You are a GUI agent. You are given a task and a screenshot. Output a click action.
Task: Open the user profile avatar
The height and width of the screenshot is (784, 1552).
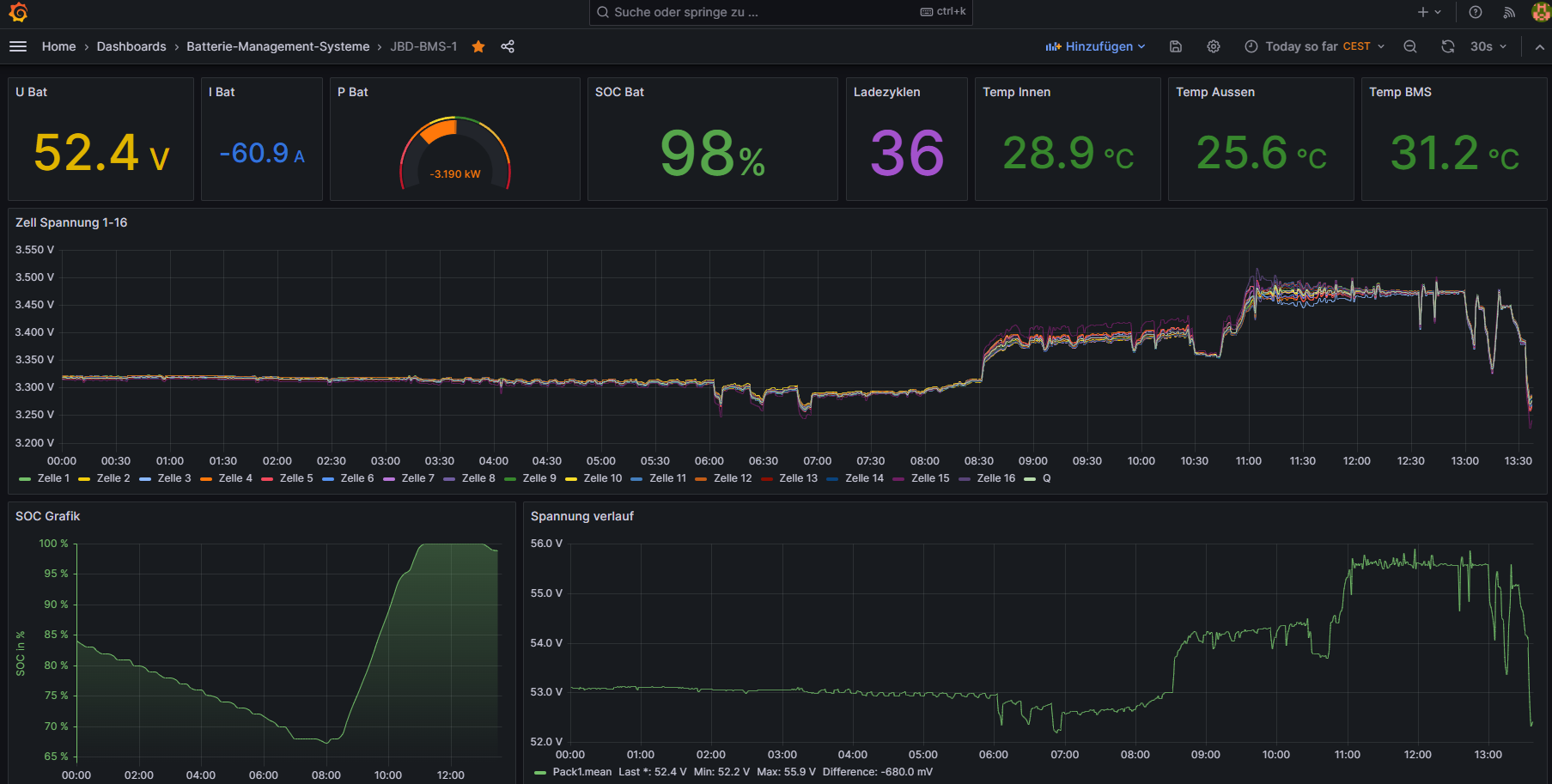coord(1541,12)
